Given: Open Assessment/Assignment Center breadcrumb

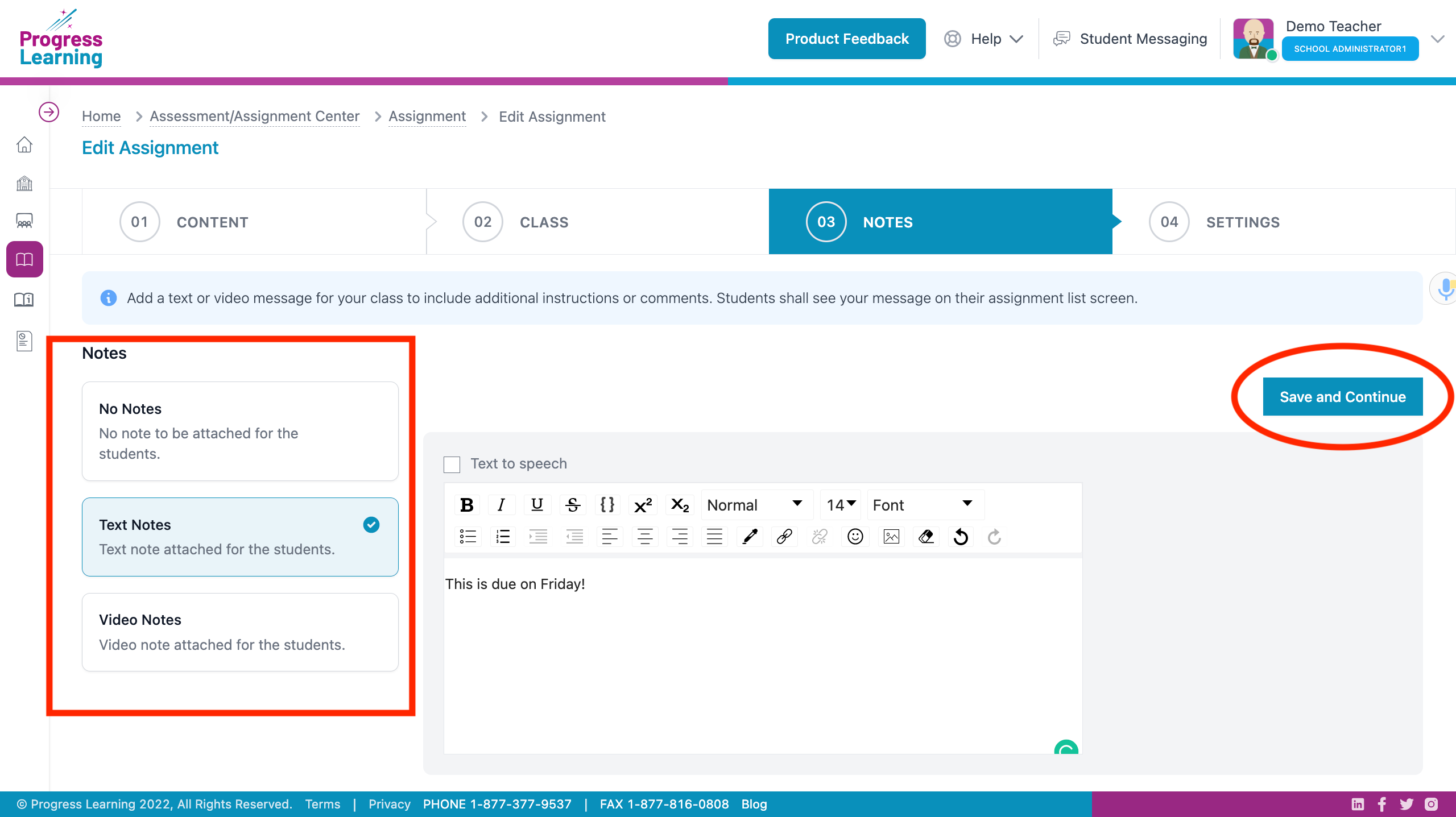Looking at the screenshot, I should coord(254,116).
